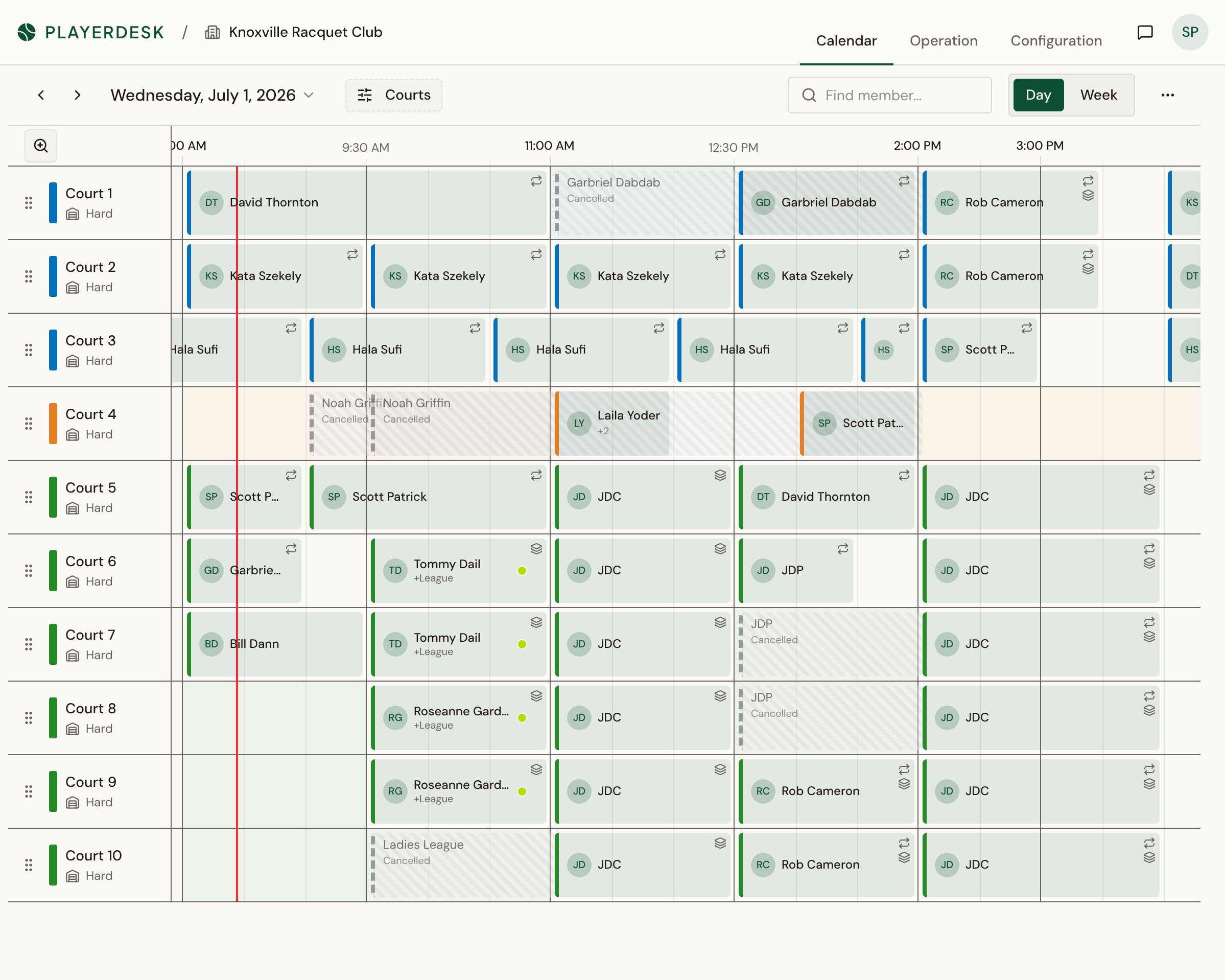Open the Wednesday, July 1, 2026 date picker

212,95
